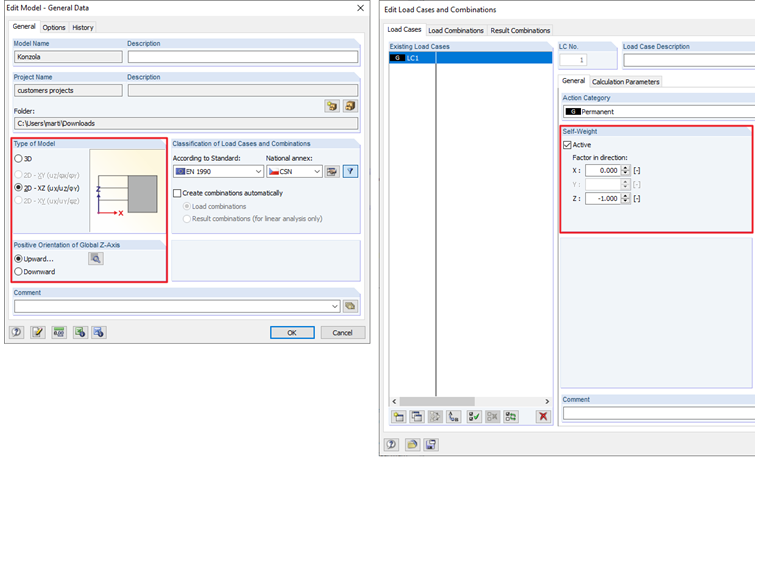Select all load cases checkmark icon

pyautogui.click(x=474, y=417)
